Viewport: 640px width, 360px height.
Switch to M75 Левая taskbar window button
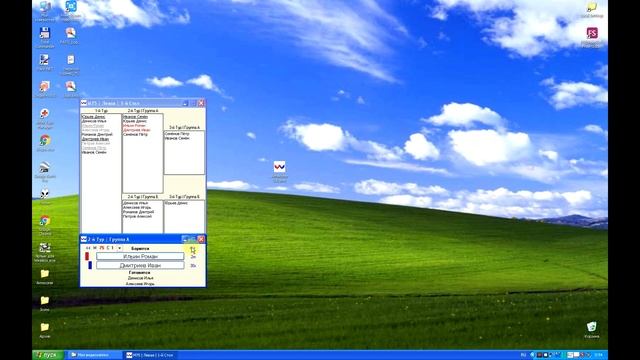coord(151,355)
